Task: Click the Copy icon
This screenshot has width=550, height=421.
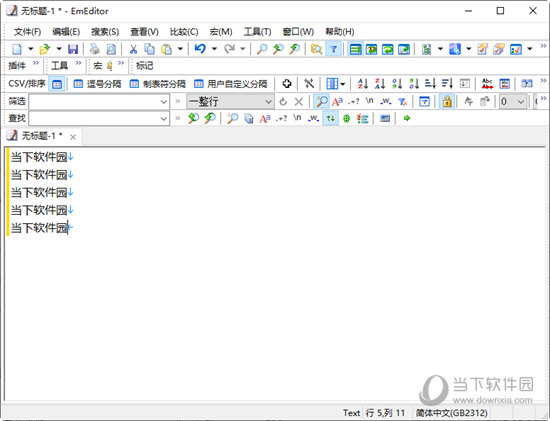Action: [x=150, y=49]
